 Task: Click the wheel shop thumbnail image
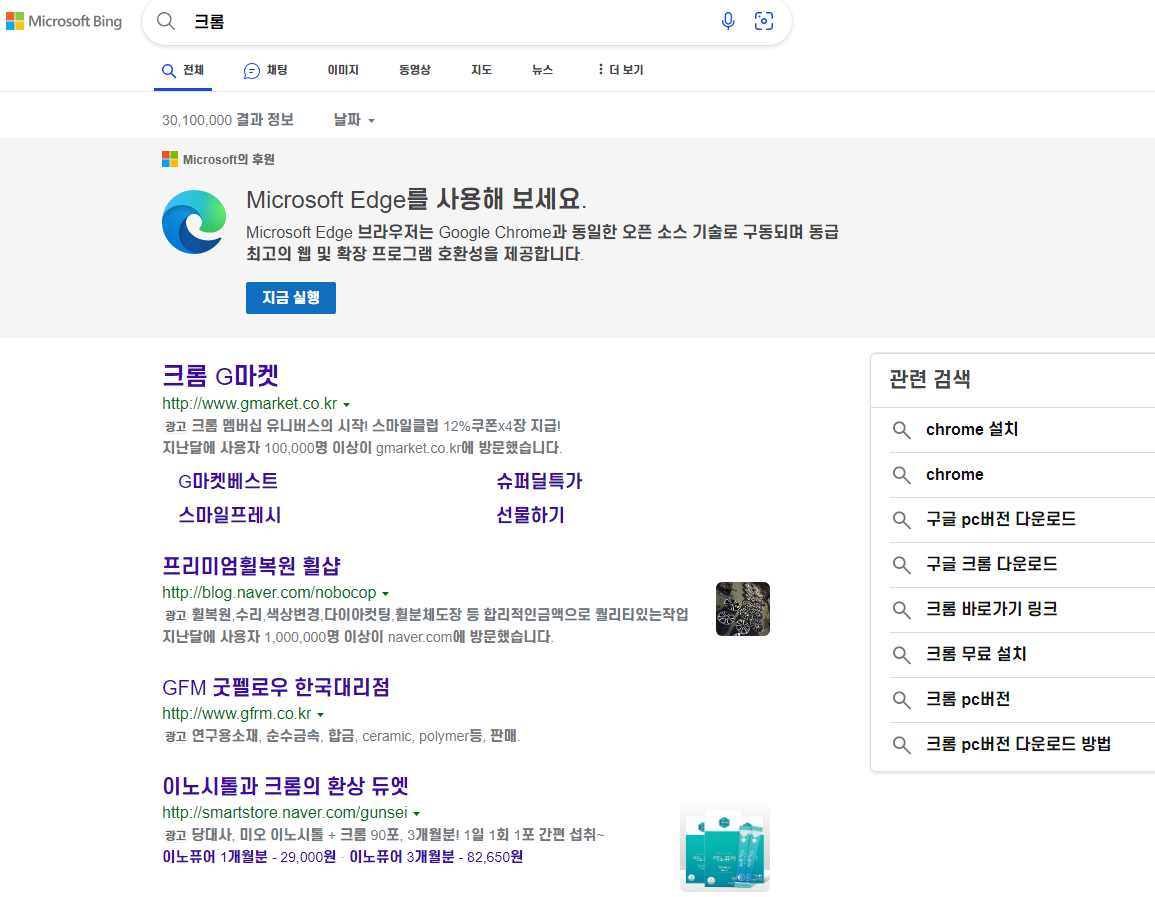742,609
